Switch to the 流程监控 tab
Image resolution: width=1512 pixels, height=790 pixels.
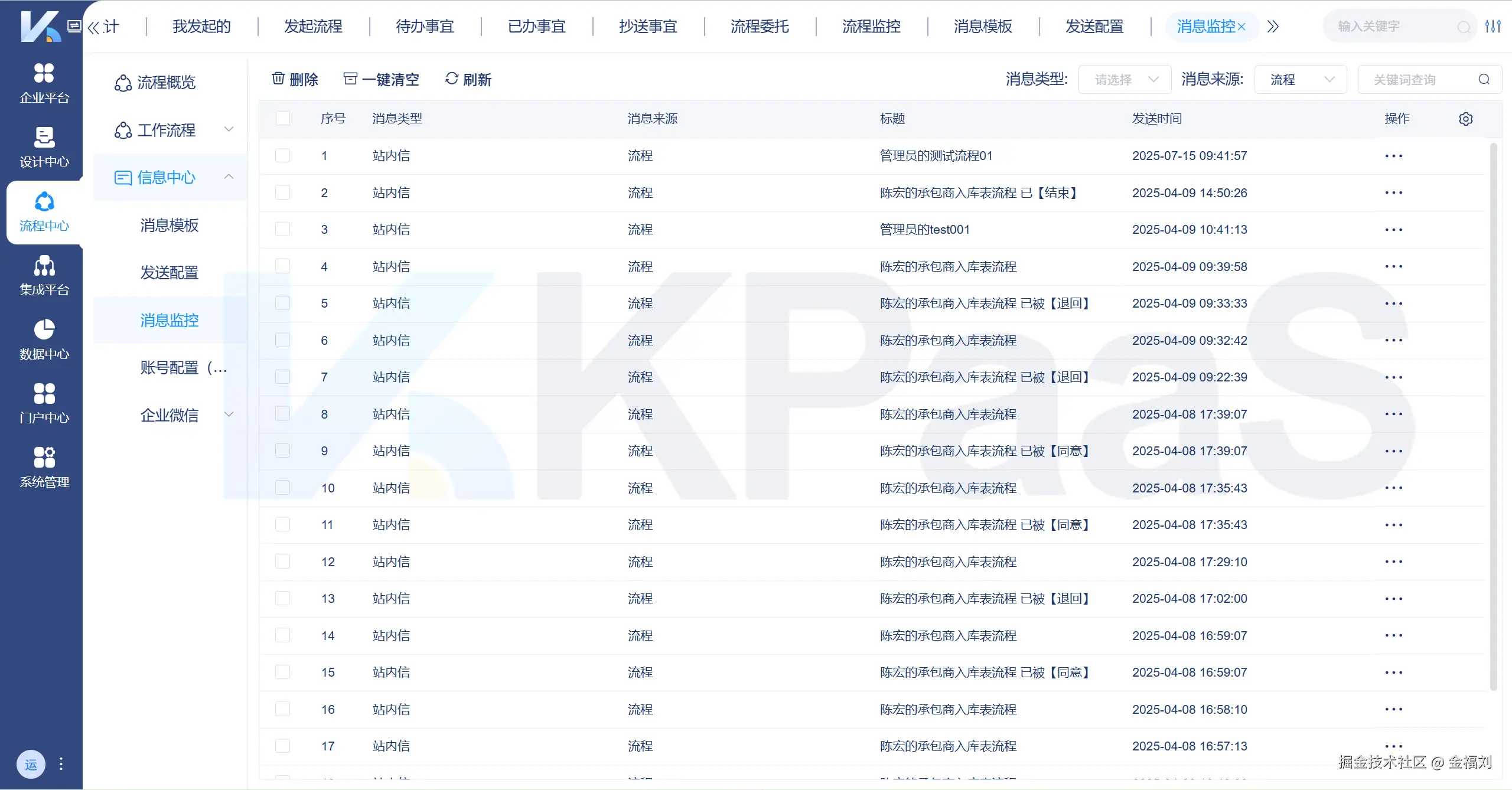pos(871,26)
